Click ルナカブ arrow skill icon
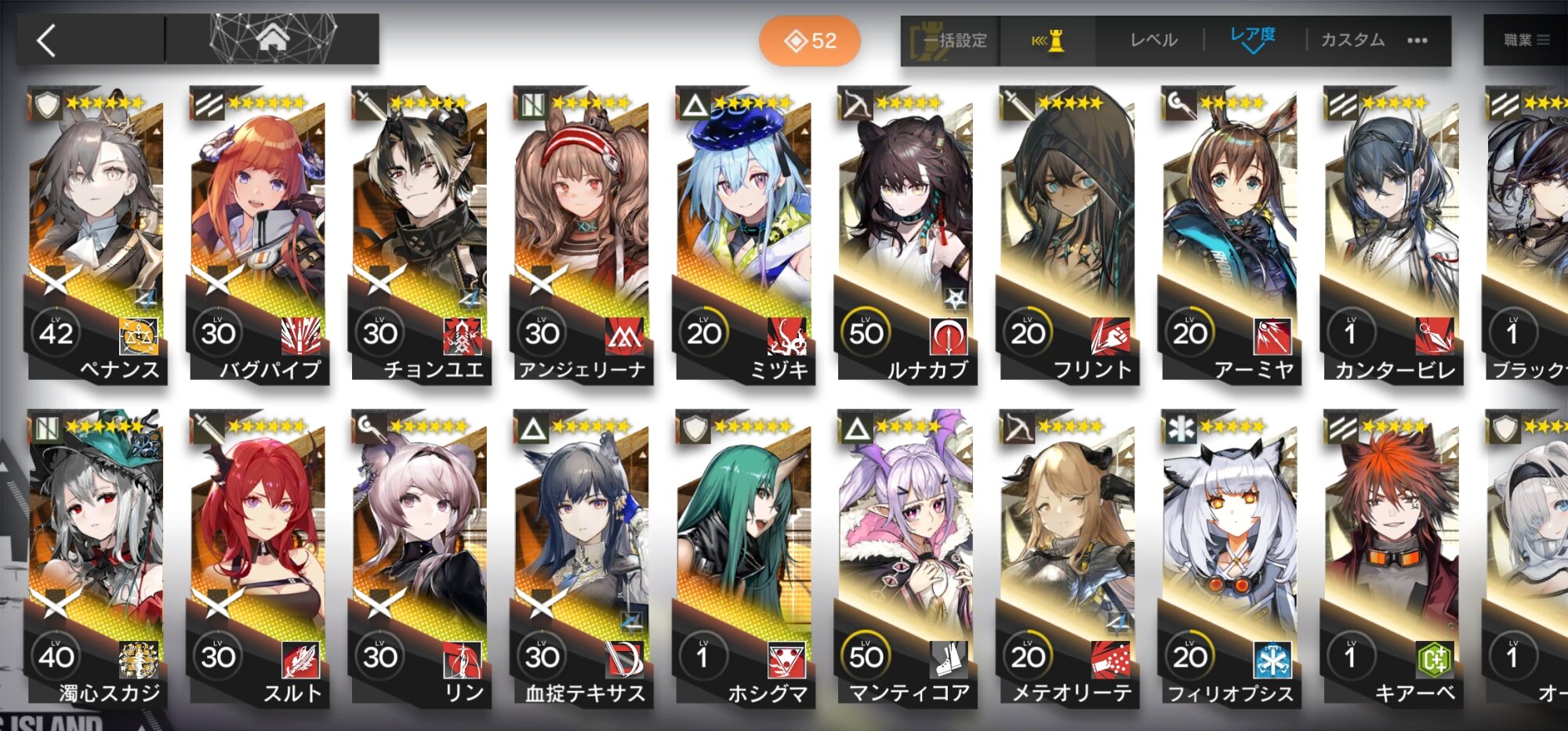1568x731 pixels. tap(949, 335)
